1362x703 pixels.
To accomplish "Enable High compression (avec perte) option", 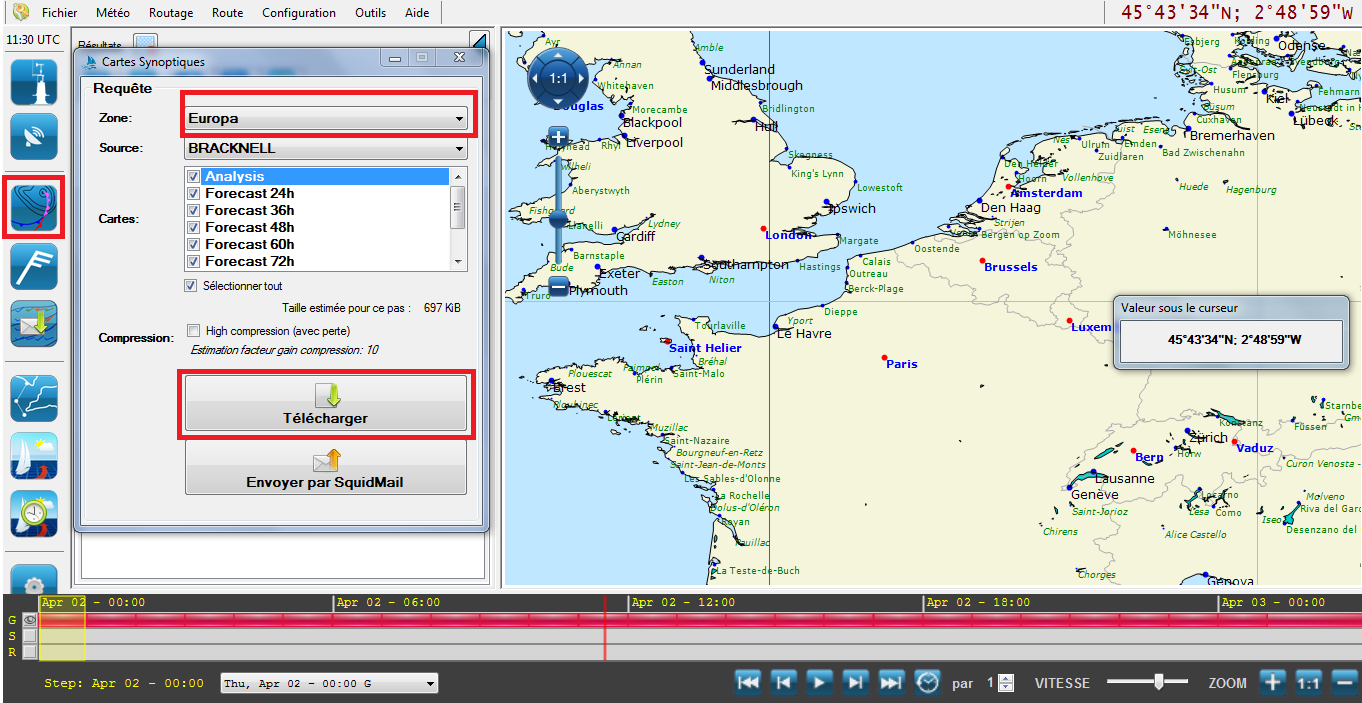I will pos(194,331).
